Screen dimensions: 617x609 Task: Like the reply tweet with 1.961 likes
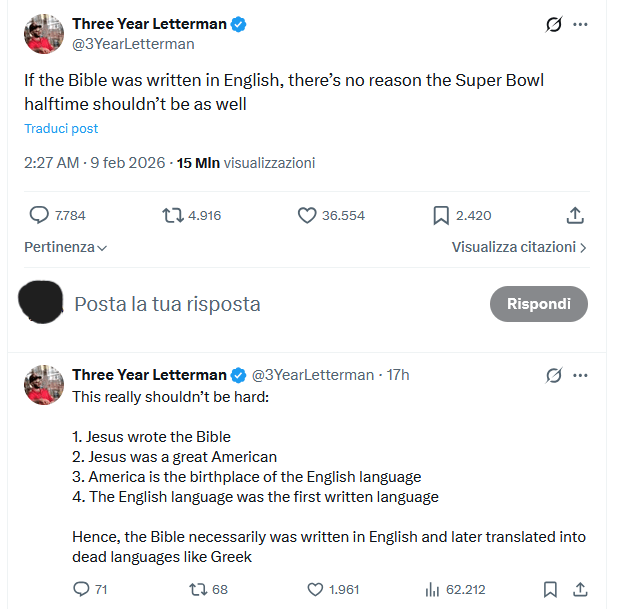point(315,590)
